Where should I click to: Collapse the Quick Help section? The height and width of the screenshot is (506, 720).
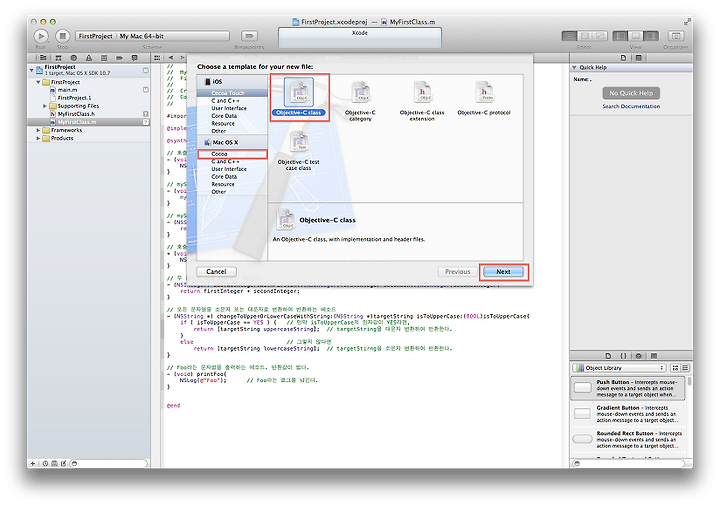point(574,67)
